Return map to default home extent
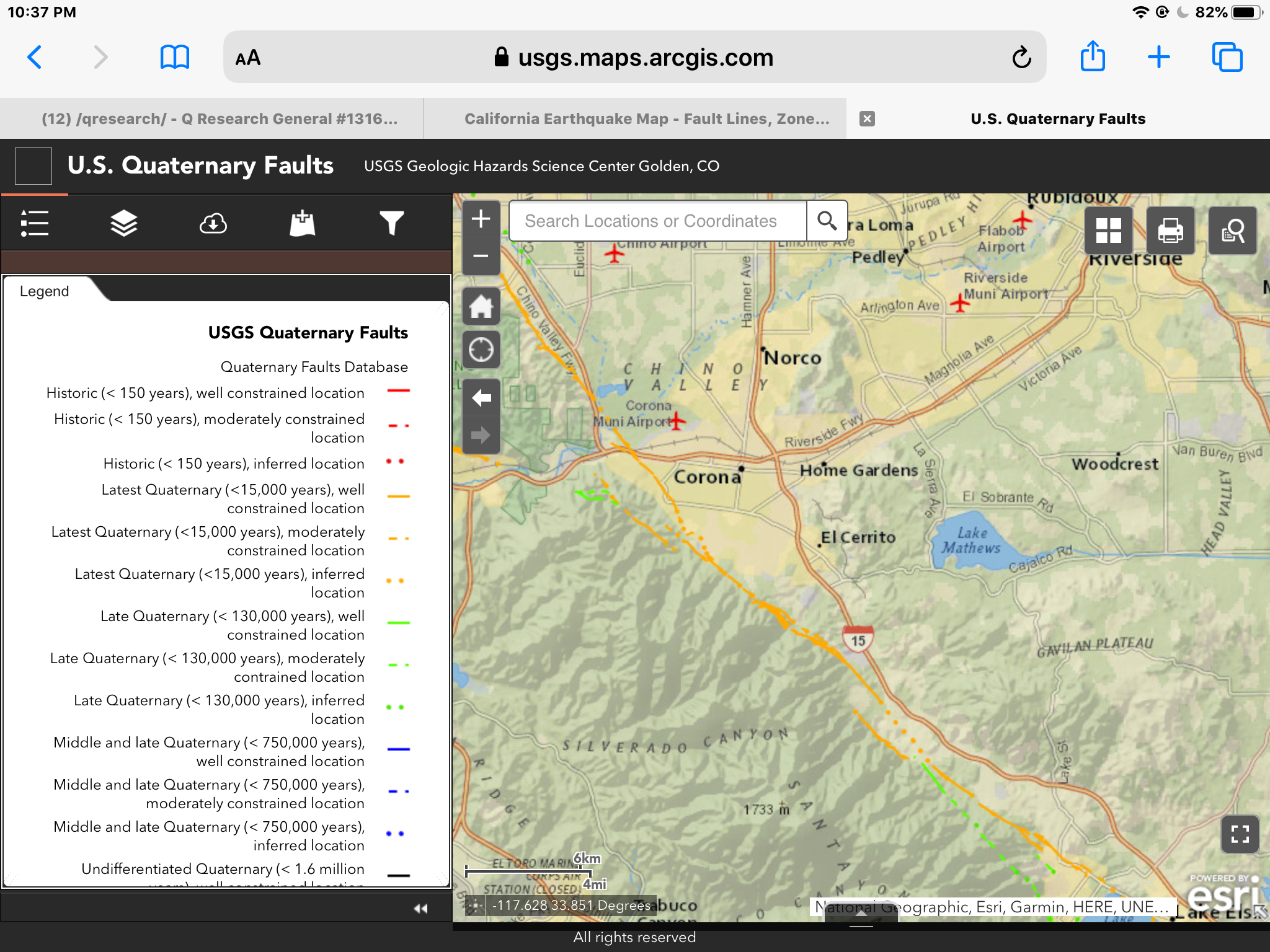Image resolution: width=1270 pixels, height=952 pixels. [x=481, y=306]
